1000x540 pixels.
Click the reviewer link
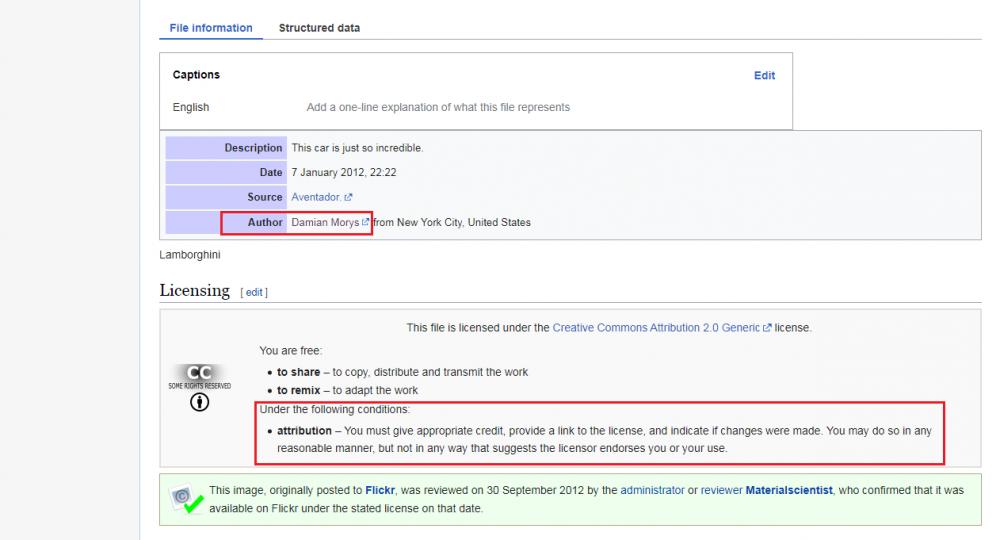(721, 490)
